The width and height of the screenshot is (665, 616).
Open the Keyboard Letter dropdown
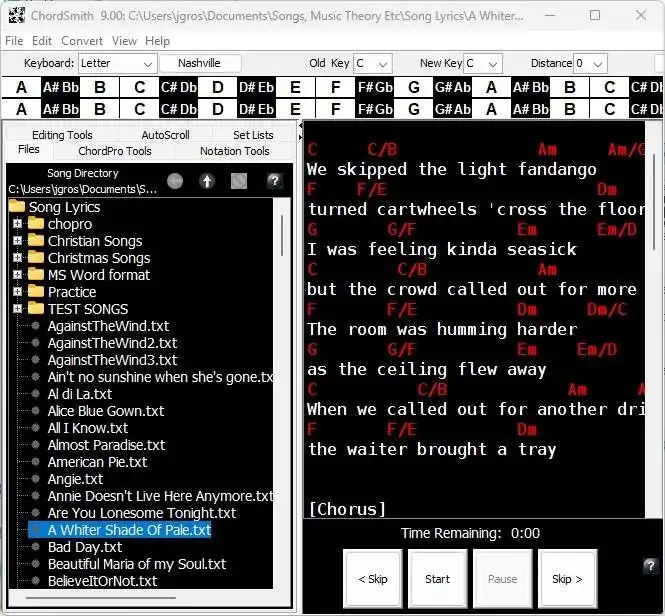(117, 64)
